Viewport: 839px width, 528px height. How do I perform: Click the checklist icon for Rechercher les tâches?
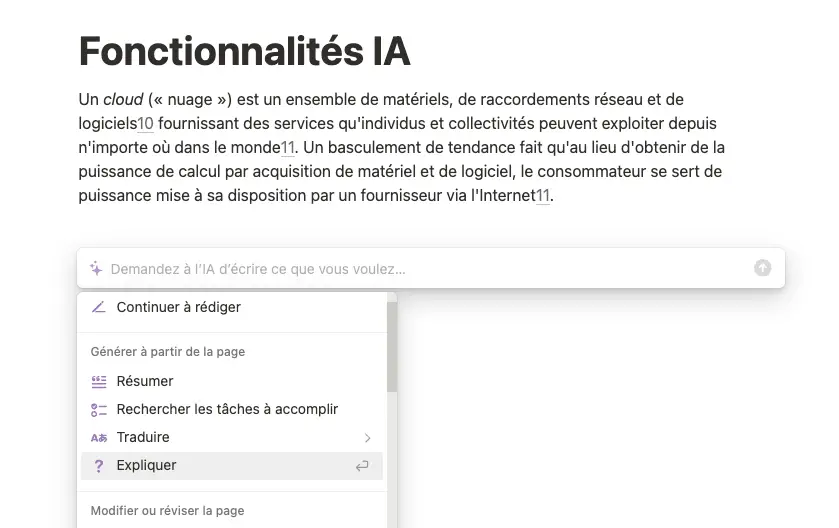click(99, 410)
